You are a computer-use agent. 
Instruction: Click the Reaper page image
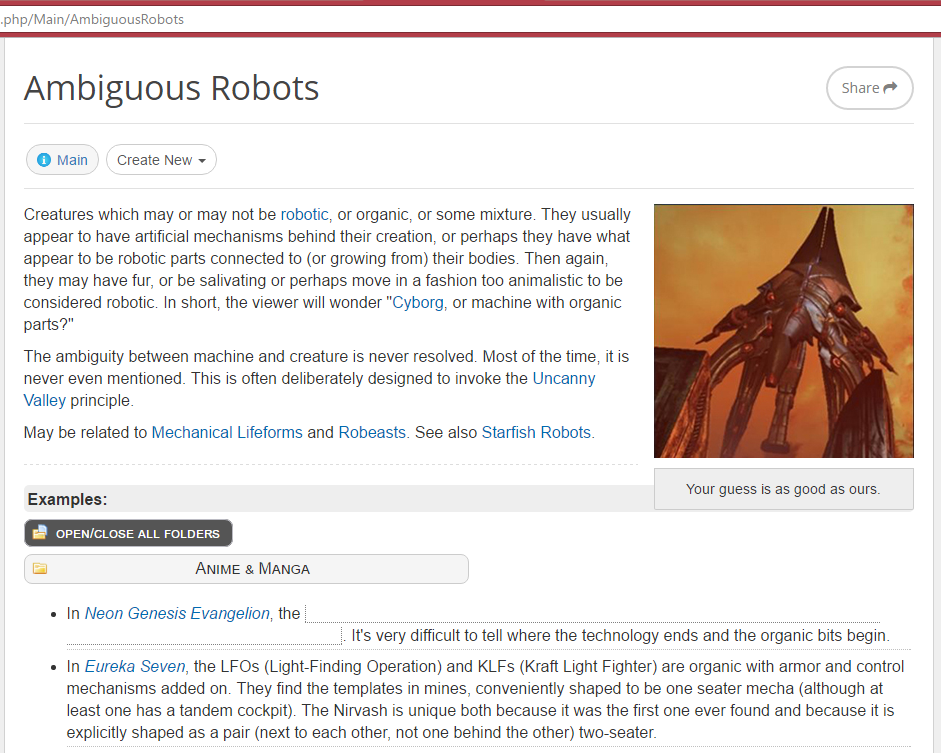[784, 331]
